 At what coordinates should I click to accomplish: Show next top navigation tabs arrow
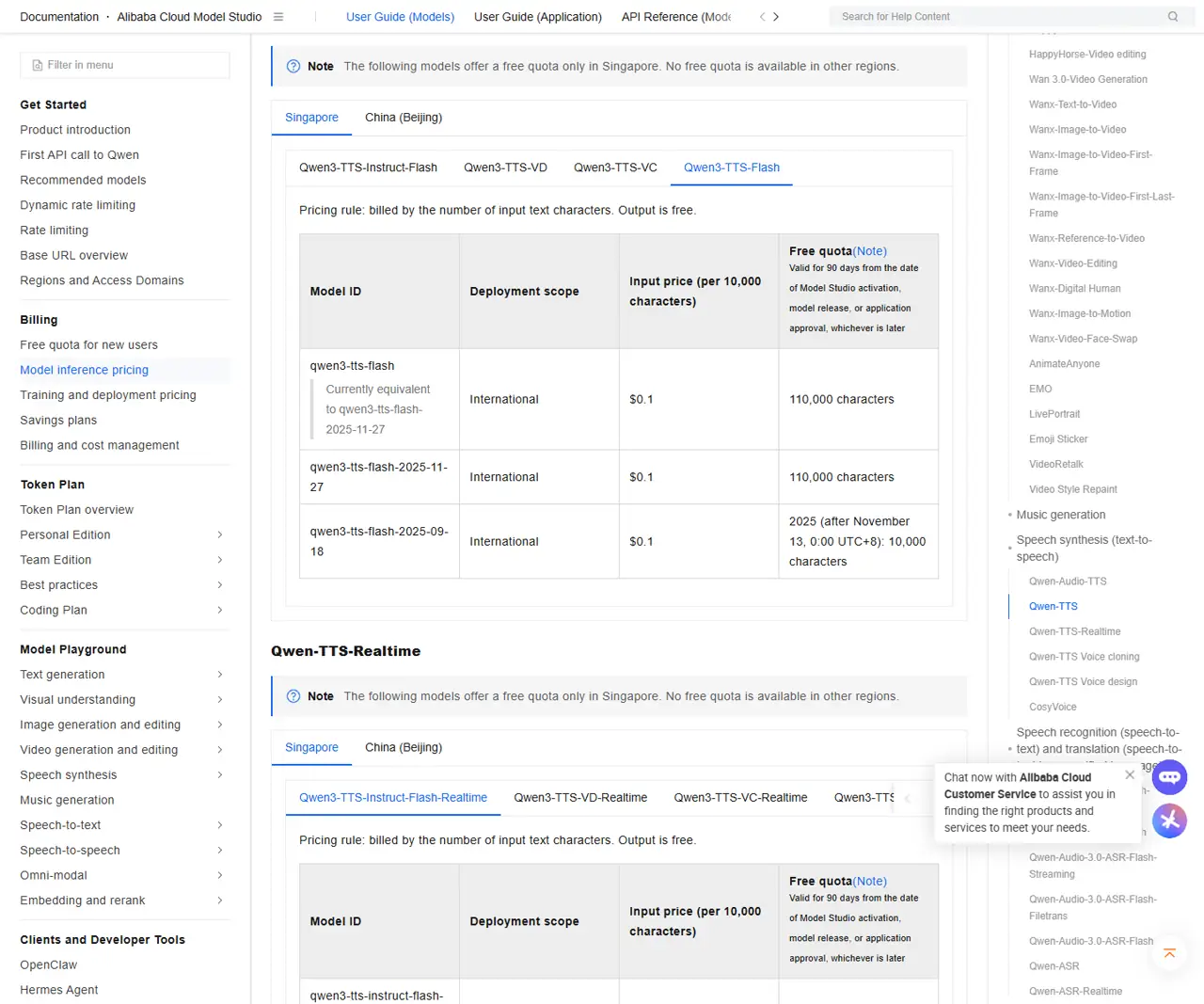pyautogui.click(x=776, y=17)
